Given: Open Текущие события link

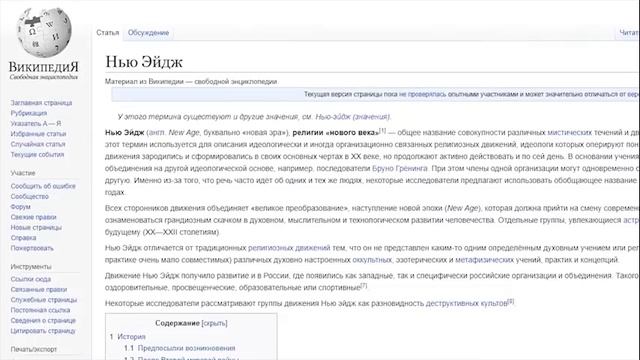Looking at the screenshot, I should pos(37,154).
